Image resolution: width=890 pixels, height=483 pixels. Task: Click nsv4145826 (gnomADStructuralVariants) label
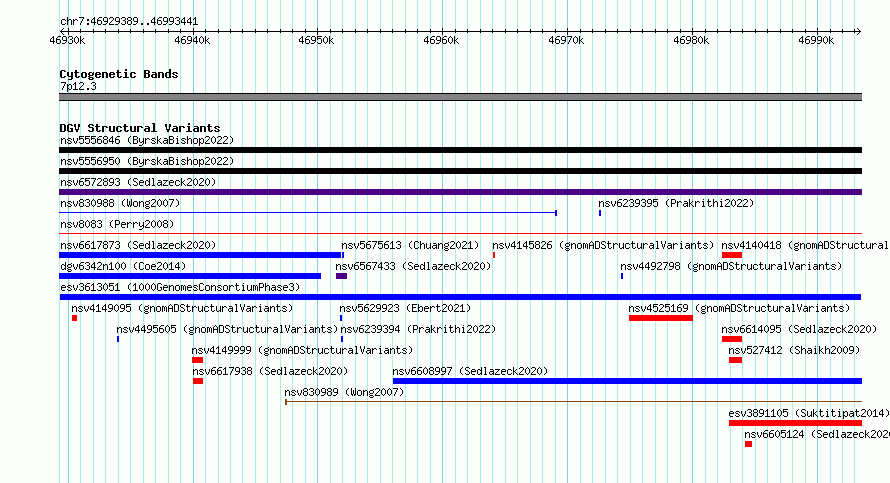[603, 245]
